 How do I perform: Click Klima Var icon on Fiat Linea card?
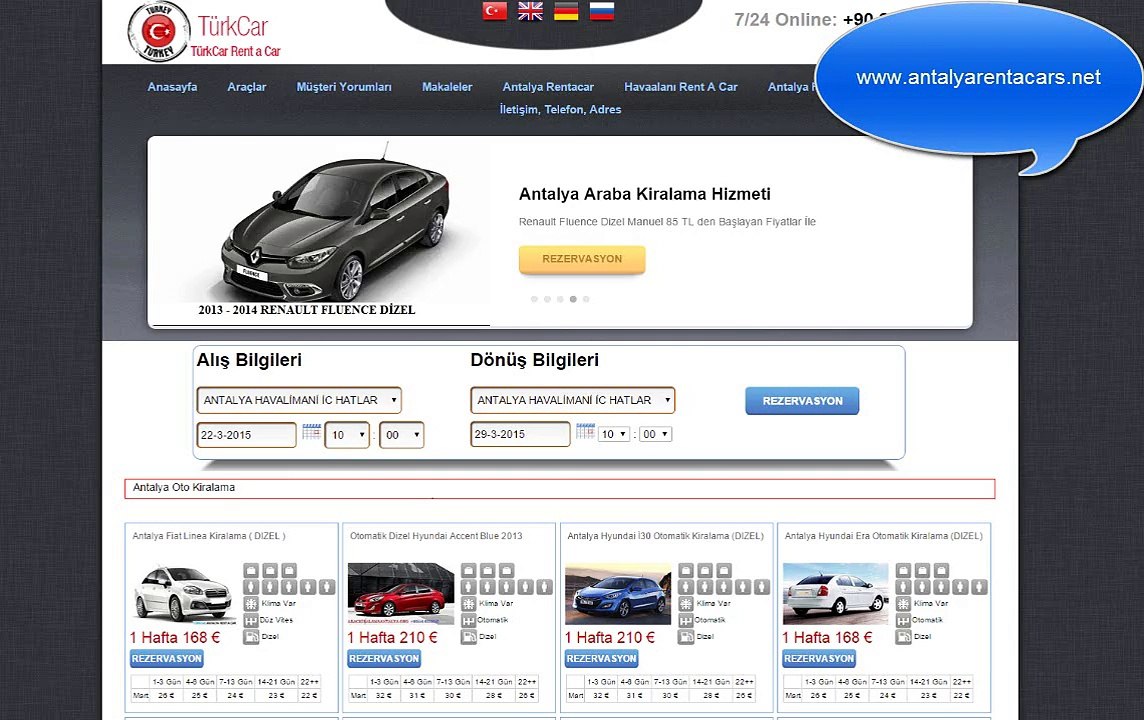(x=251, y=603)
